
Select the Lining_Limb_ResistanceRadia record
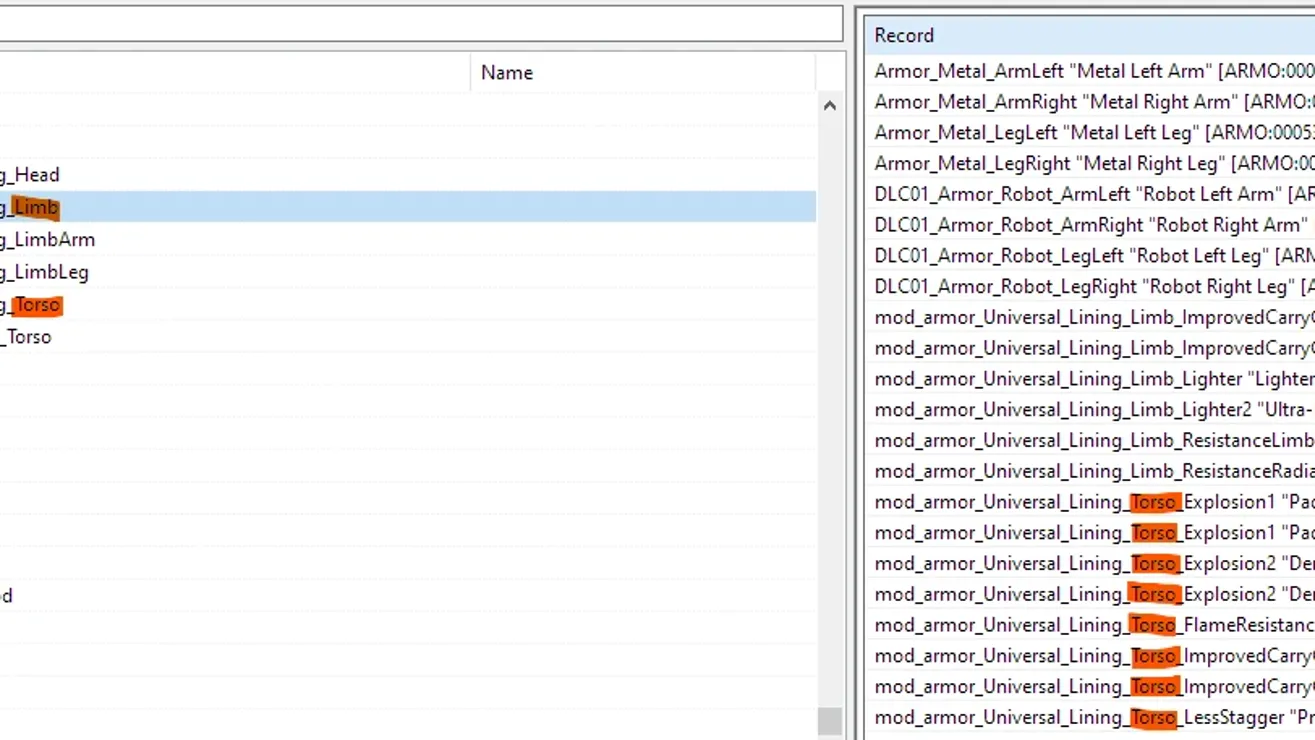pos(1090,471)
